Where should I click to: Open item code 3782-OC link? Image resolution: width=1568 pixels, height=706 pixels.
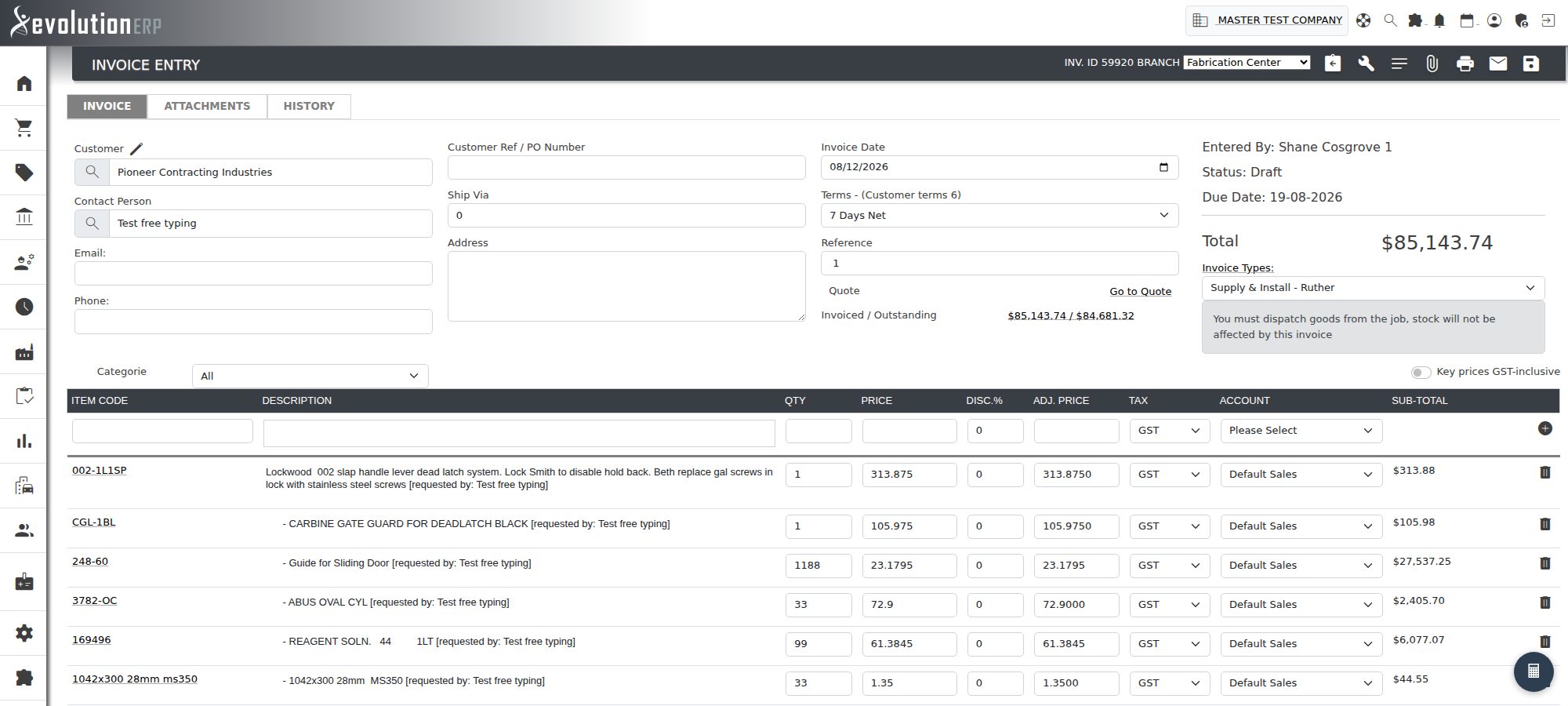click(94, 601)
